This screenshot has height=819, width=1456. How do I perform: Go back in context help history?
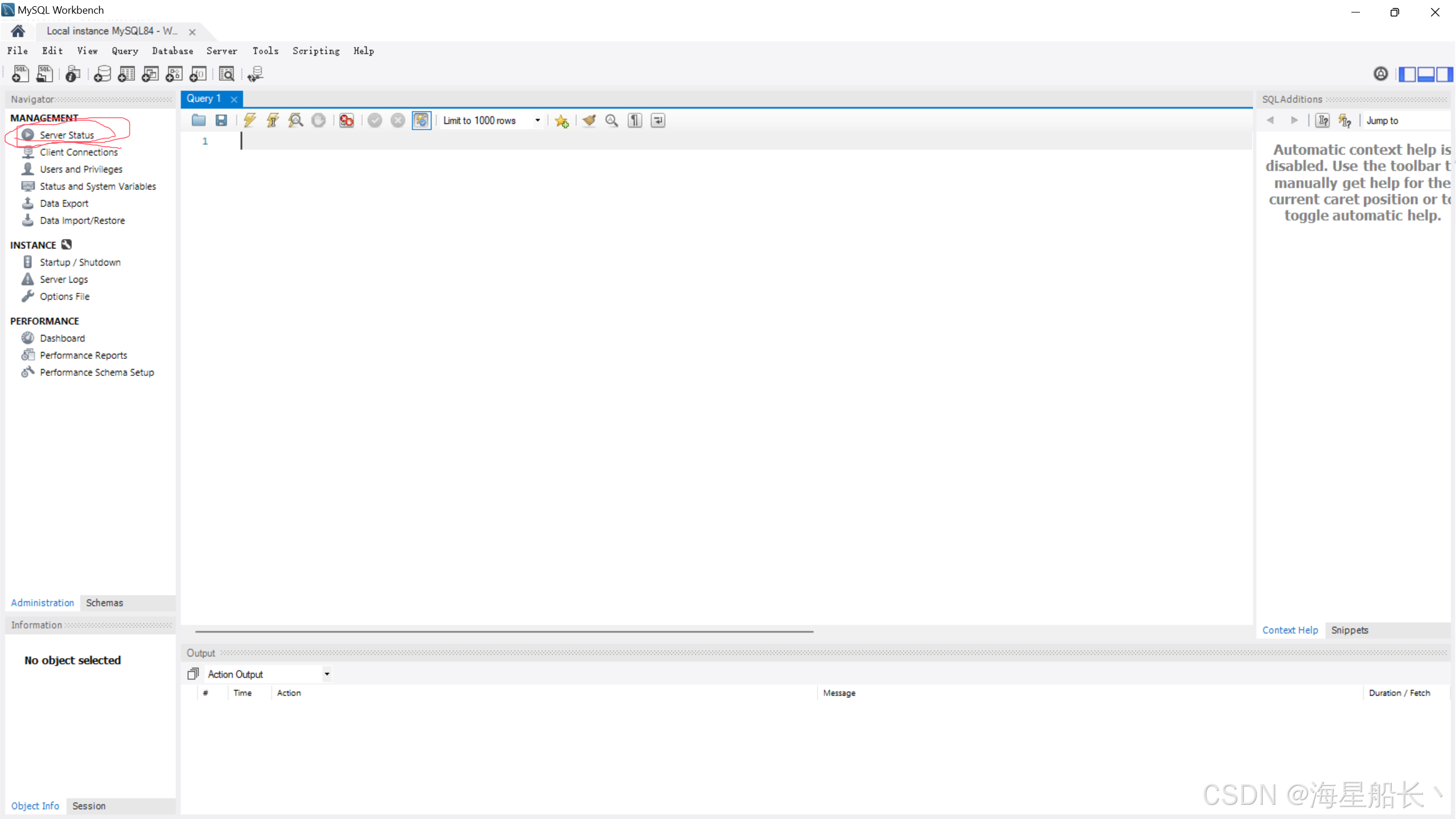coord(1271,120)
